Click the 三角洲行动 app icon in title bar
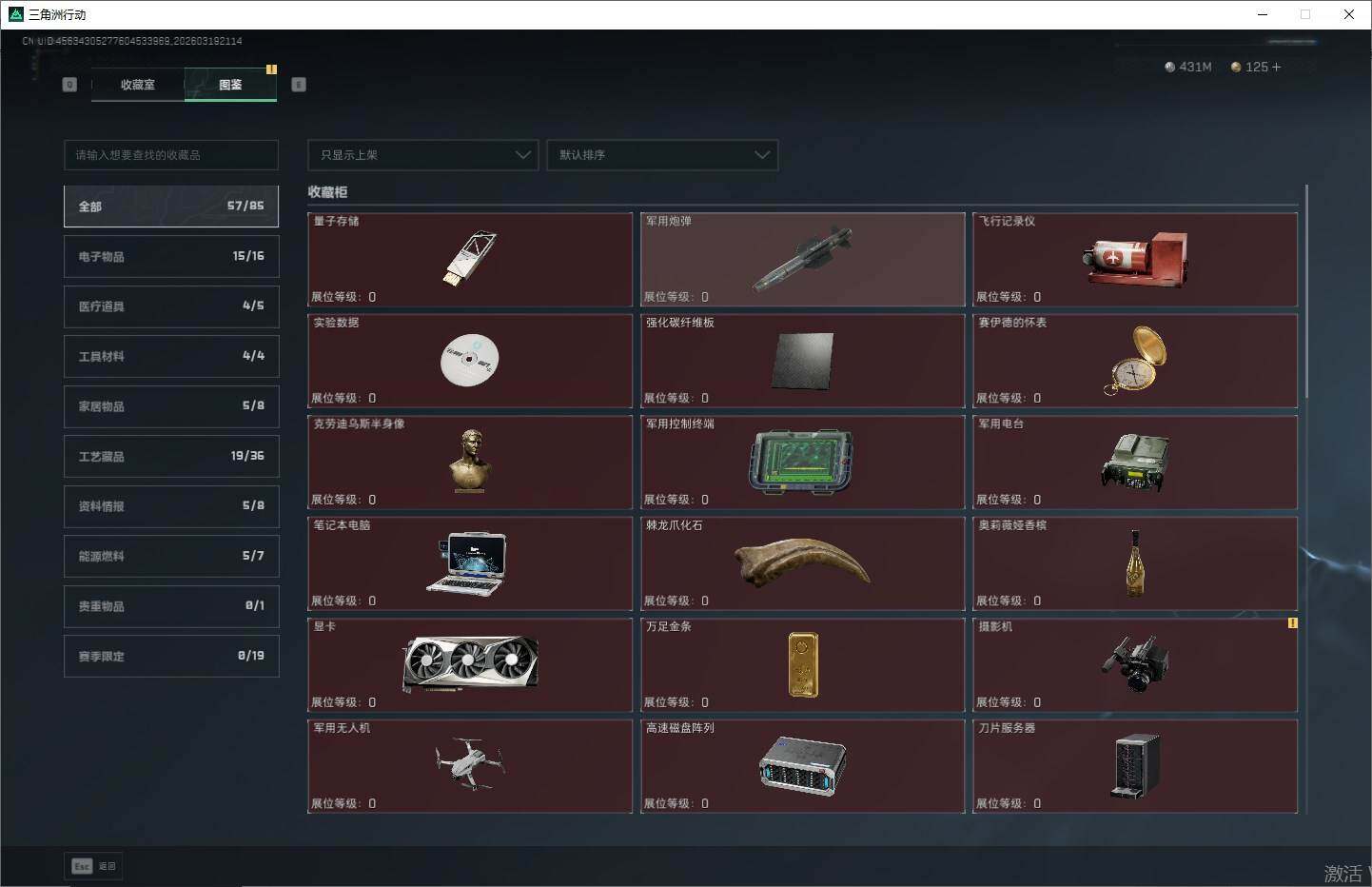This screenshot has width=1372, height=887. click(15, 14)
